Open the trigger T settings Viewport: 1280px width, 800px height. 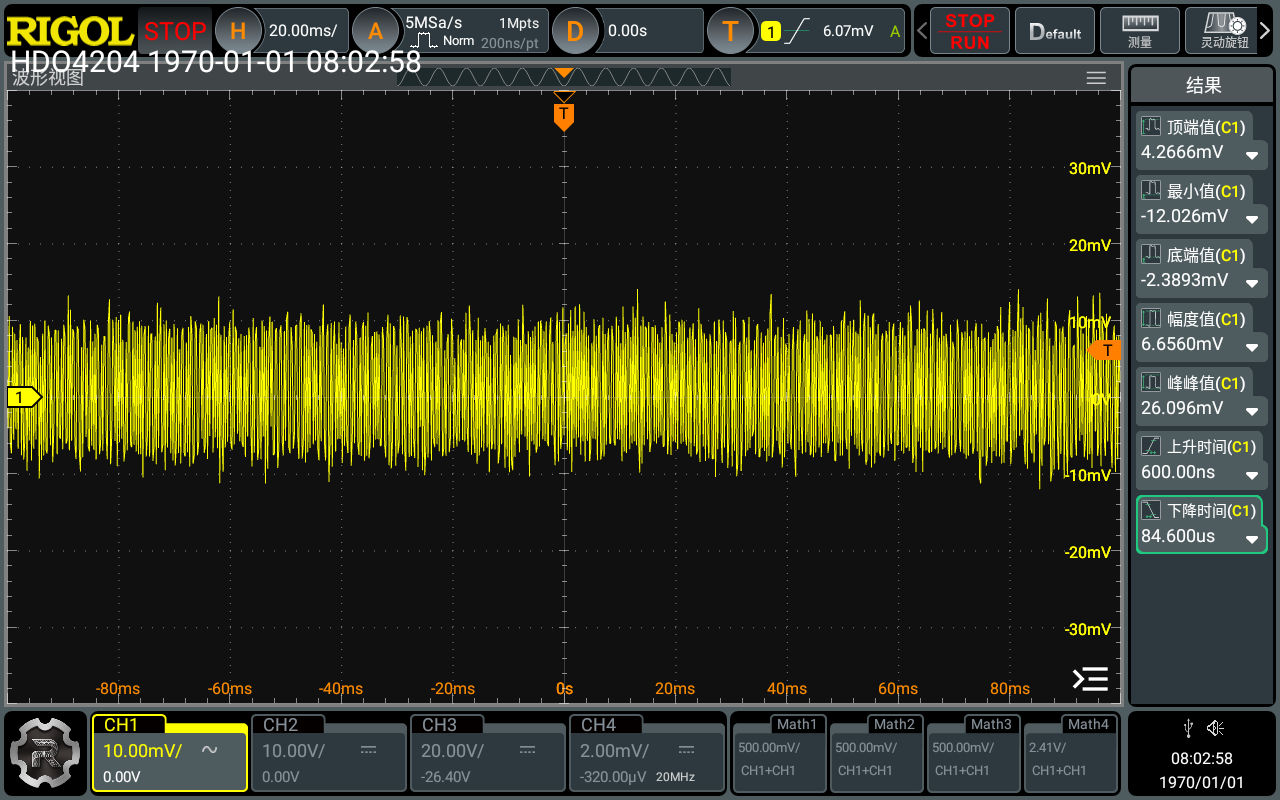[730, 31]
